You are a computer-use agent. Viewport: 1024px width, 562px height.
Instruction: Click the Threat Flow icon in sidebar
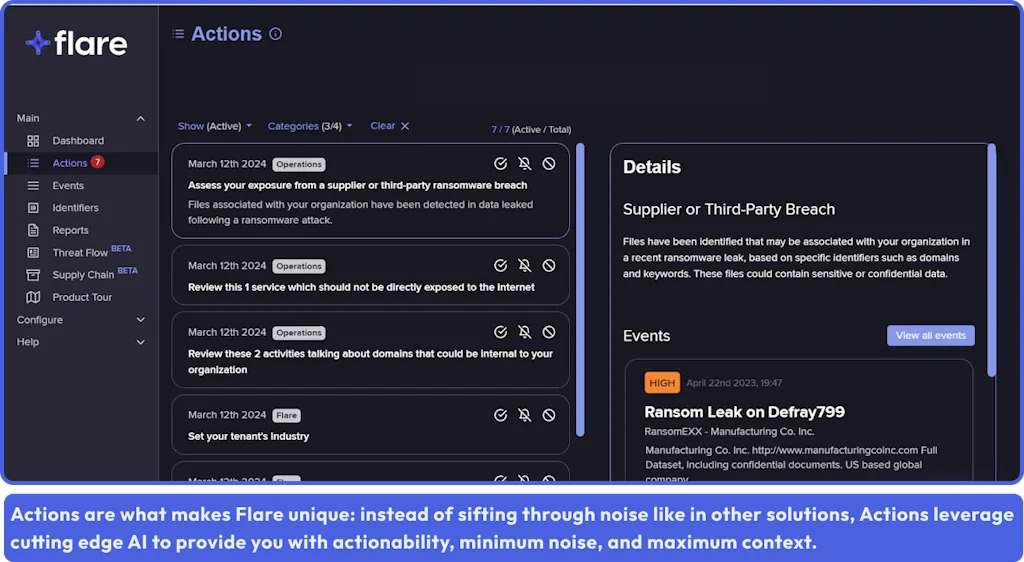[x=33, y=253]
